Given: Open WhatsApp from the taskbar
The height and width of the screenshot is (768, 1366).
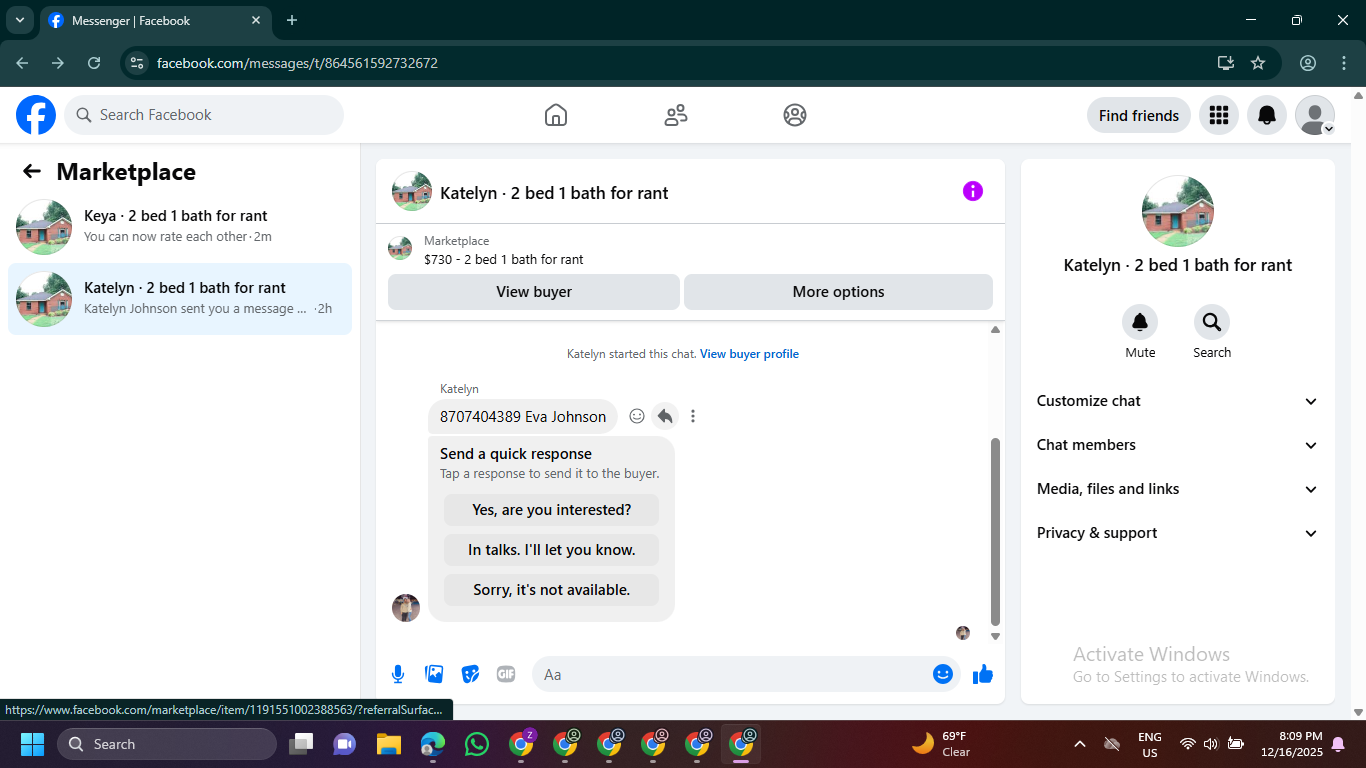Looking at the screenshot, I should pos(477,744).
